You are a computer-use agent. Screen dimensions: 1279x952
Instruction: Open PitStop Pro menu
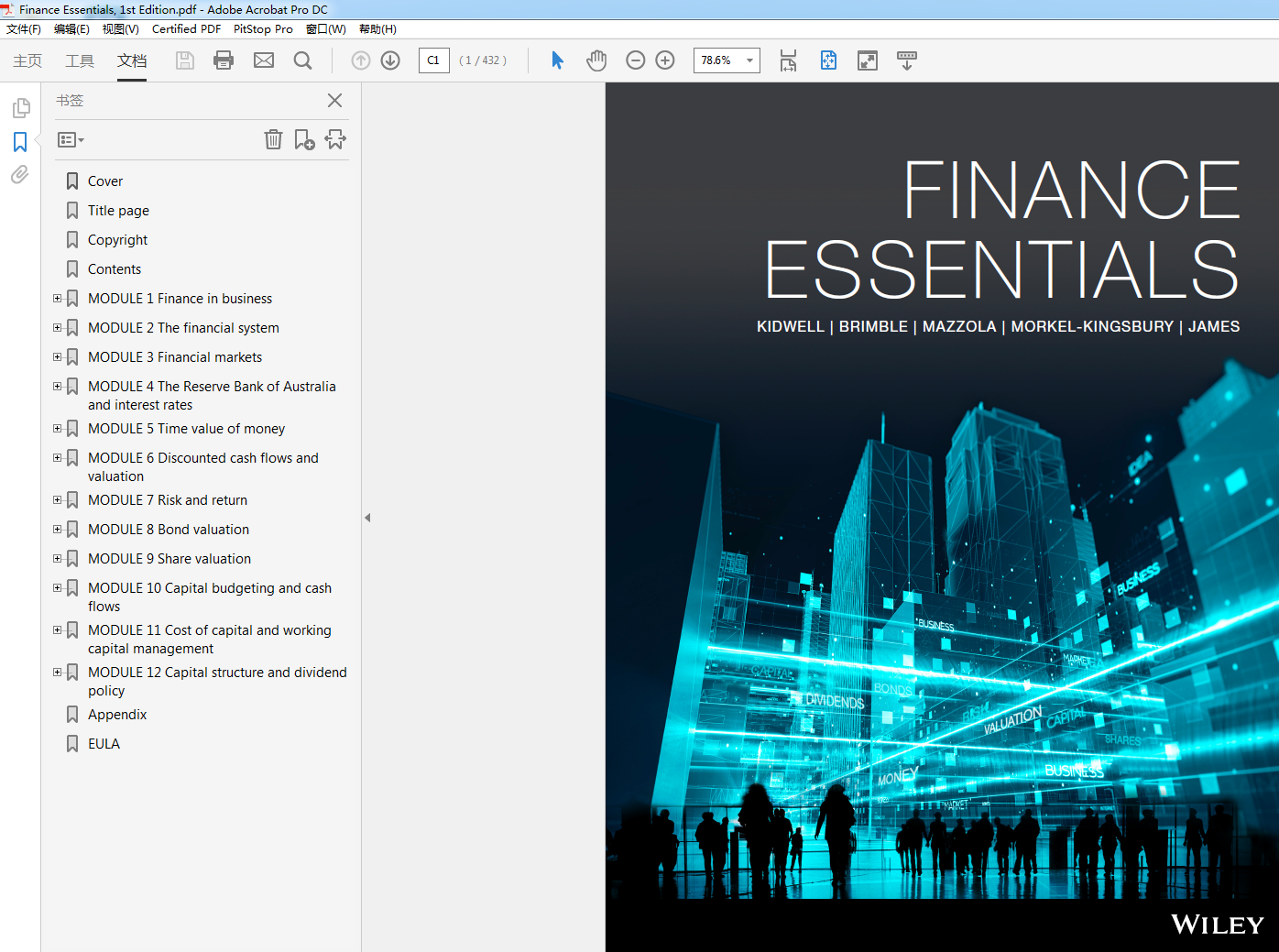[x=263, y=29]
